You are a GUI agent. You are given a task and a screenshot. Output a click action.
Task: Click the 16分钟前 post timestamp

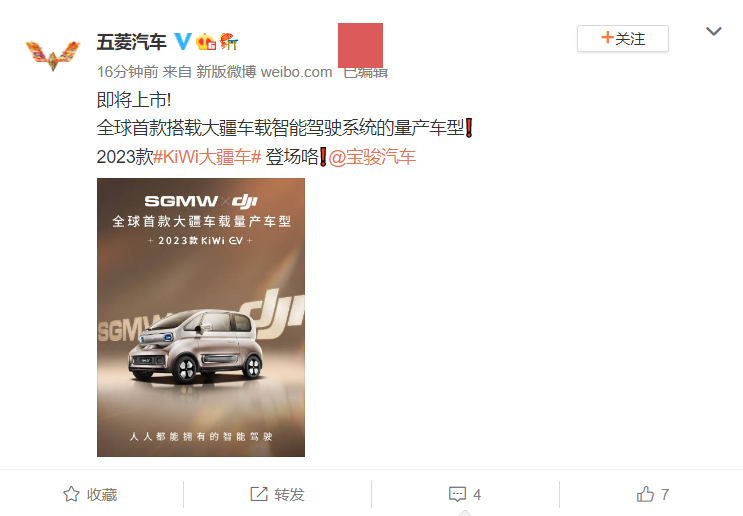(127, 72)
